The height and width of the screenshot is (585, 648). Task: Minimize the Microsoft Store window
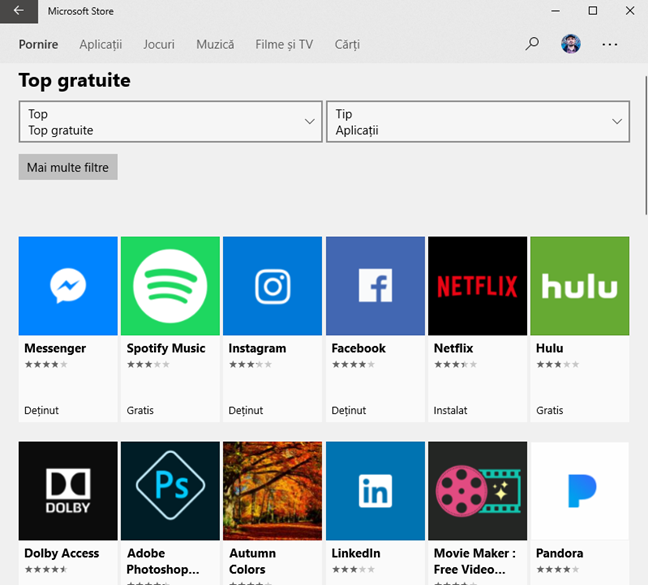point(555,11)
